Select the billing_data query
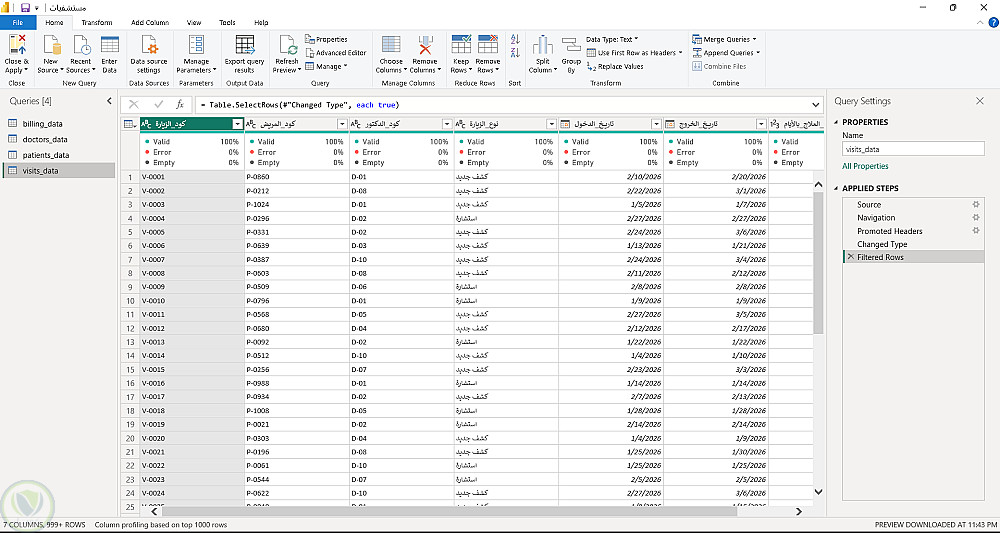Image resolution: width=1000 pixels, height=533 pixels. click(x=43, y=124)
